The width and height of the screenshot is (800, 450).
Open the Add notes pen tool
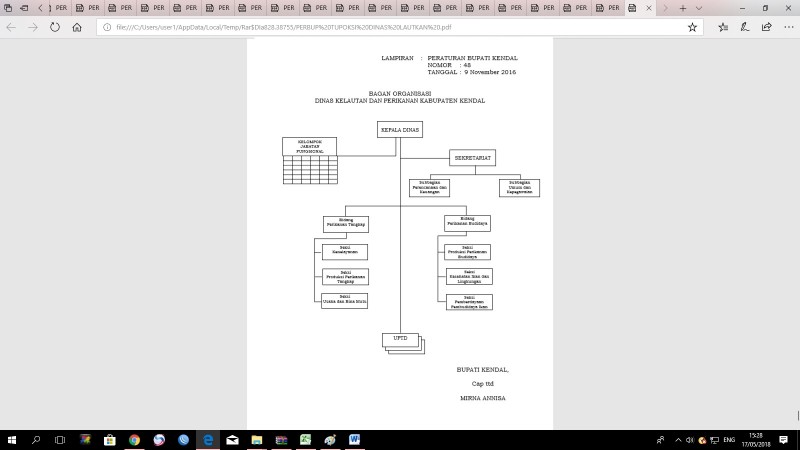pyautogui.click(x=741, y=27)
